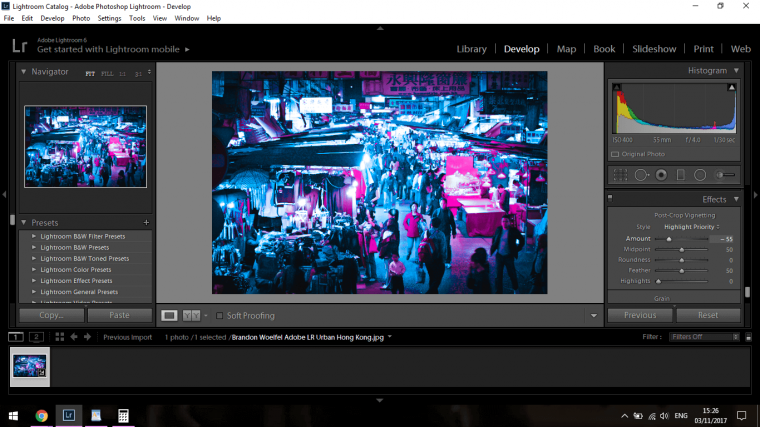This screenshot has height=427, width=760.
Task: Select the Crop Overlay tool
Action: (620, 175)
